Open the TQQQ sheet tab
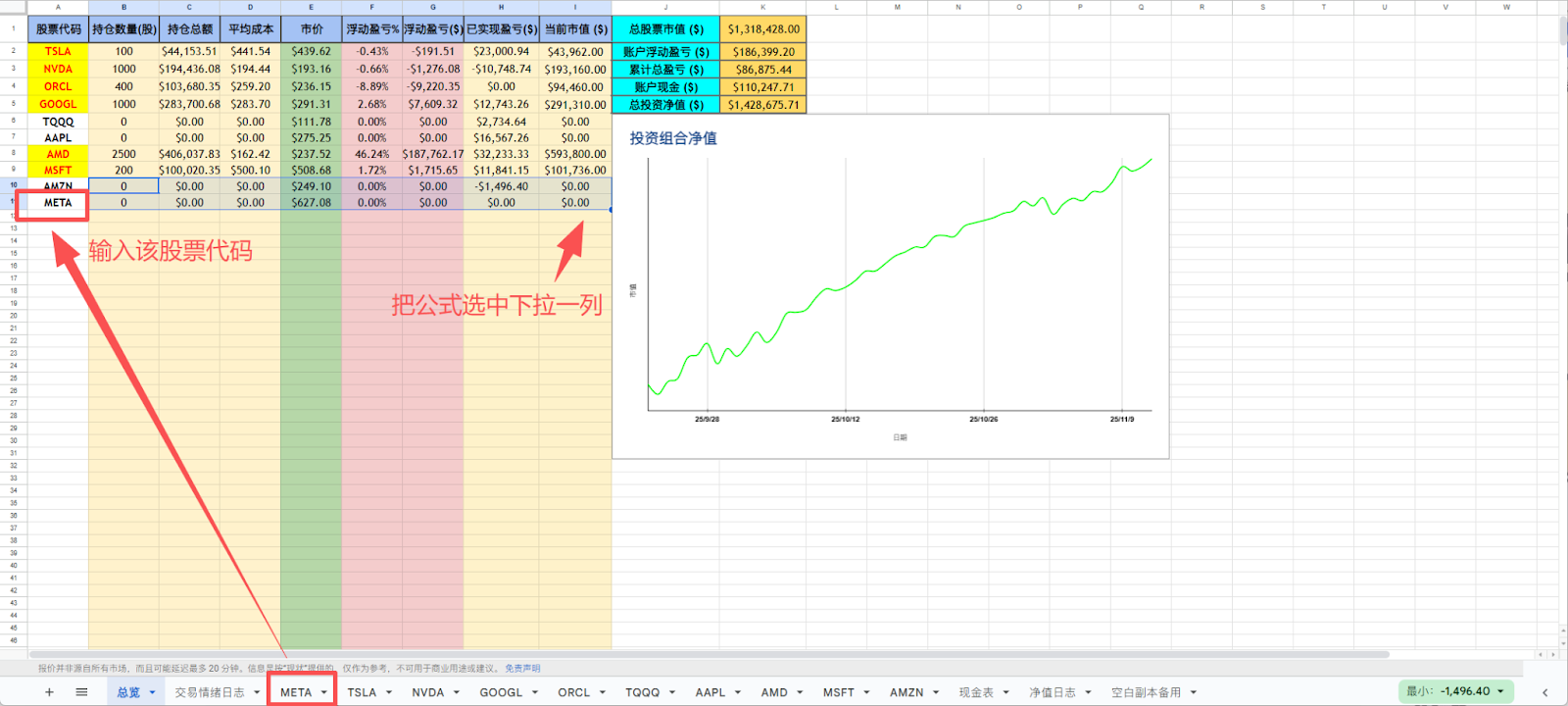 (643, 692)
